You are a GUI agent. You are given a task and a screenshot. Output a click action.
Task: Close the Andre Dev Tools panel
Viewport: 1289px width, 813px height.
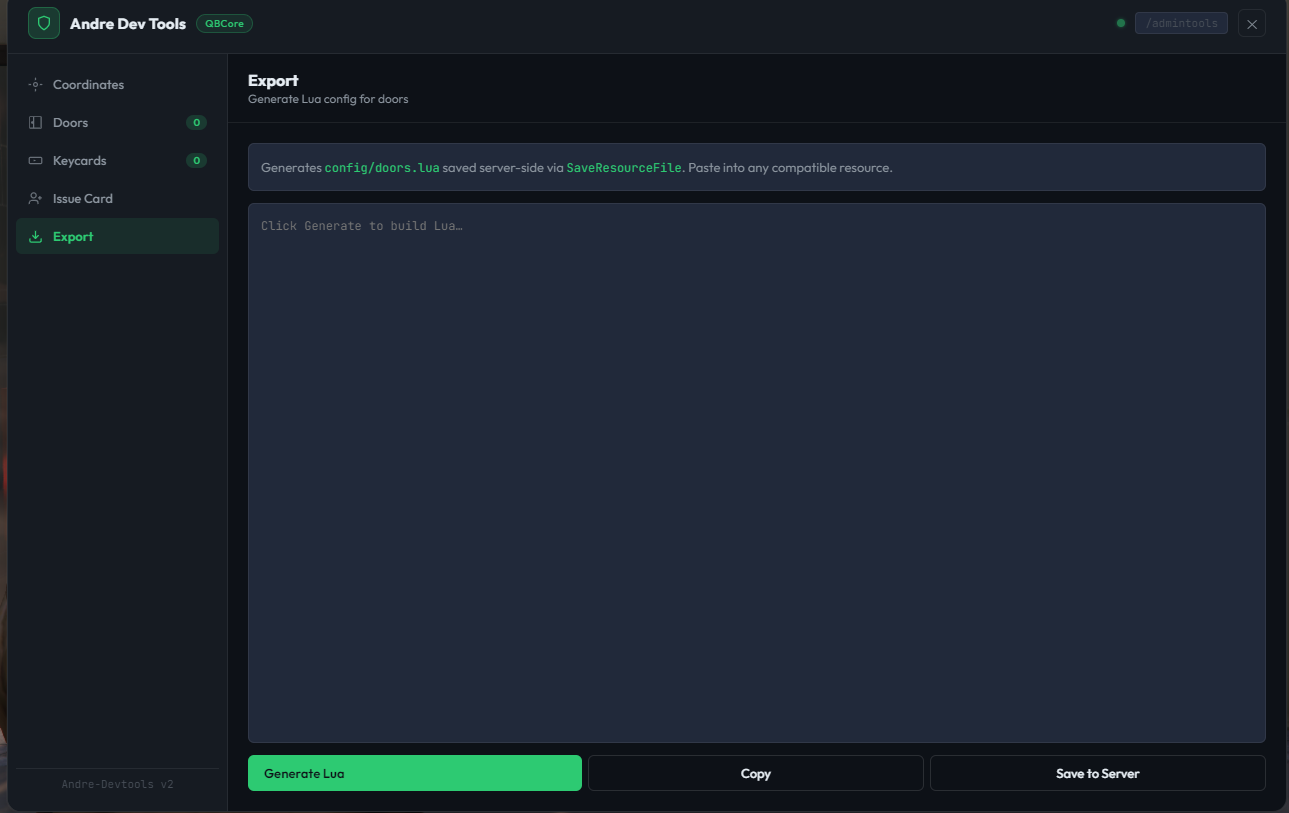coord(1252,23)
